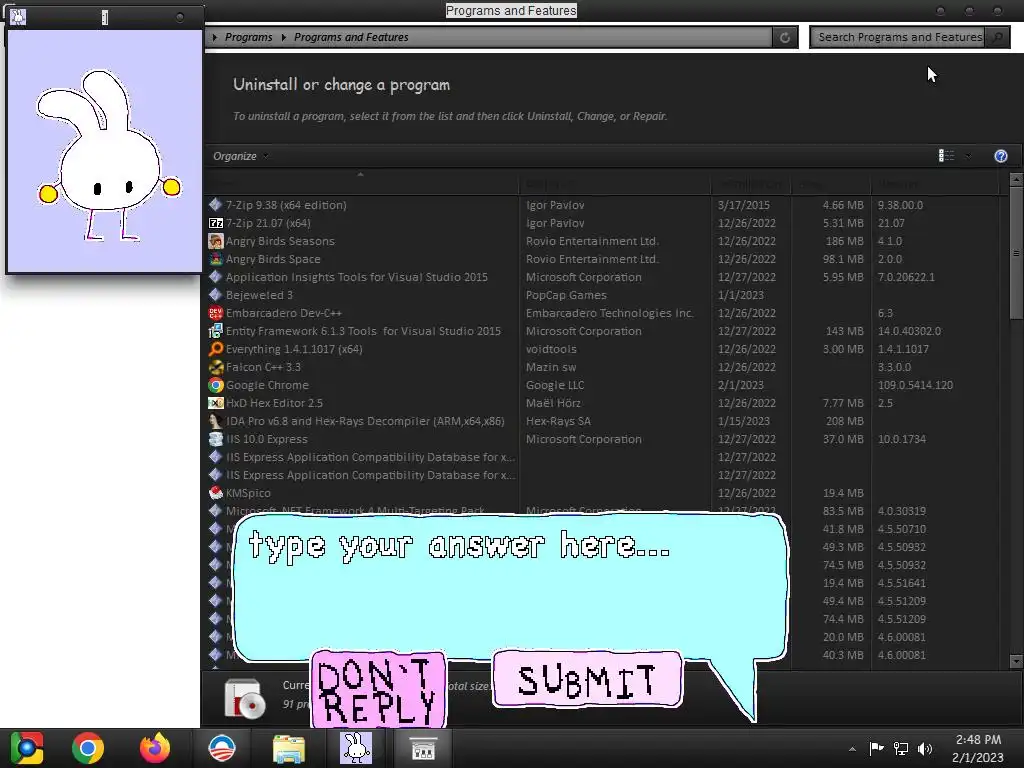This screenshot has height=768, width=1024.
Task: Click the 7-Zip 21.07 icon
Action: [x=216, y=223]
